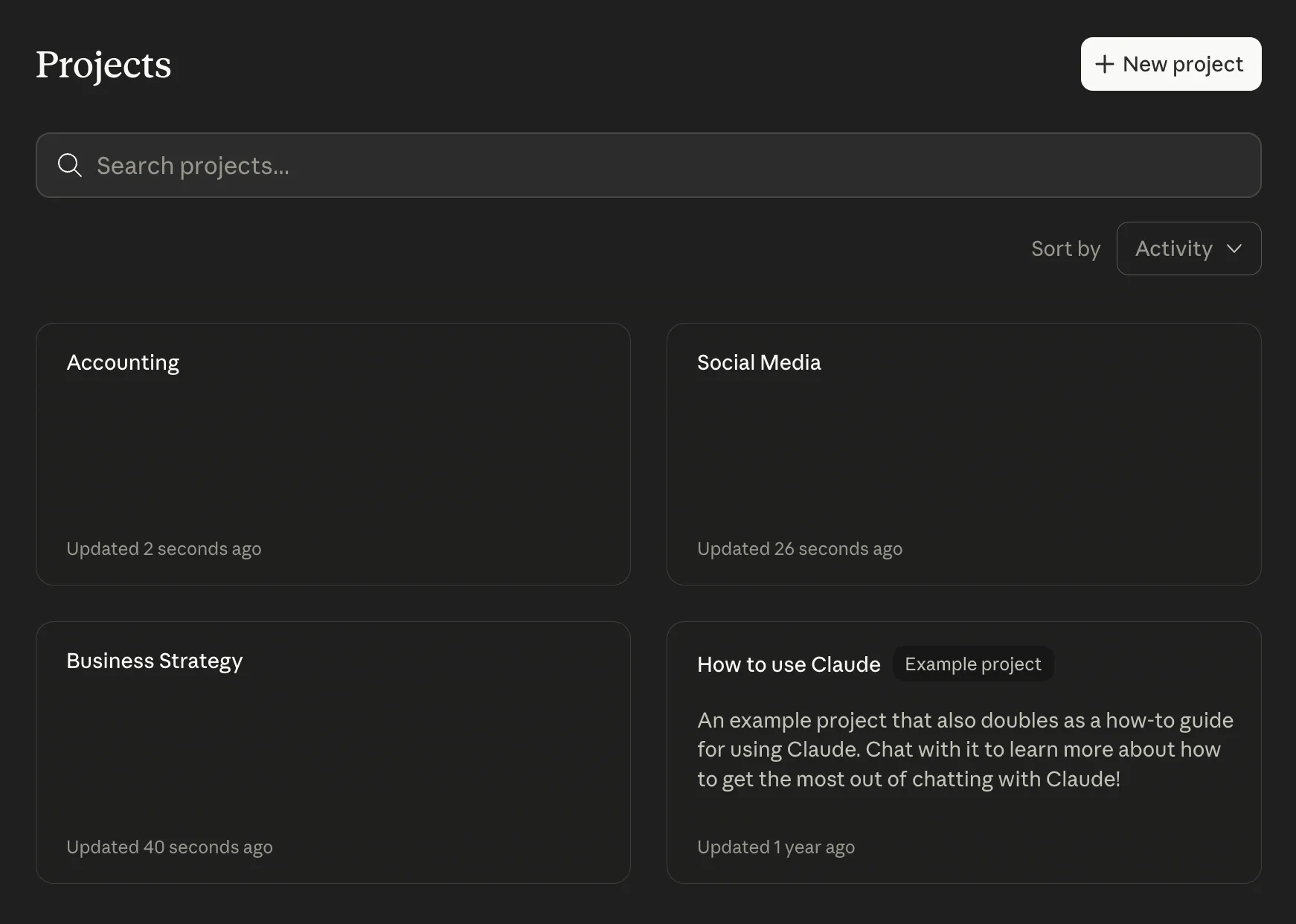Image resolution: width=1296 pixels, height=924 pixels.
Task: Open the Accounting project card
Action: click(333, 454)
